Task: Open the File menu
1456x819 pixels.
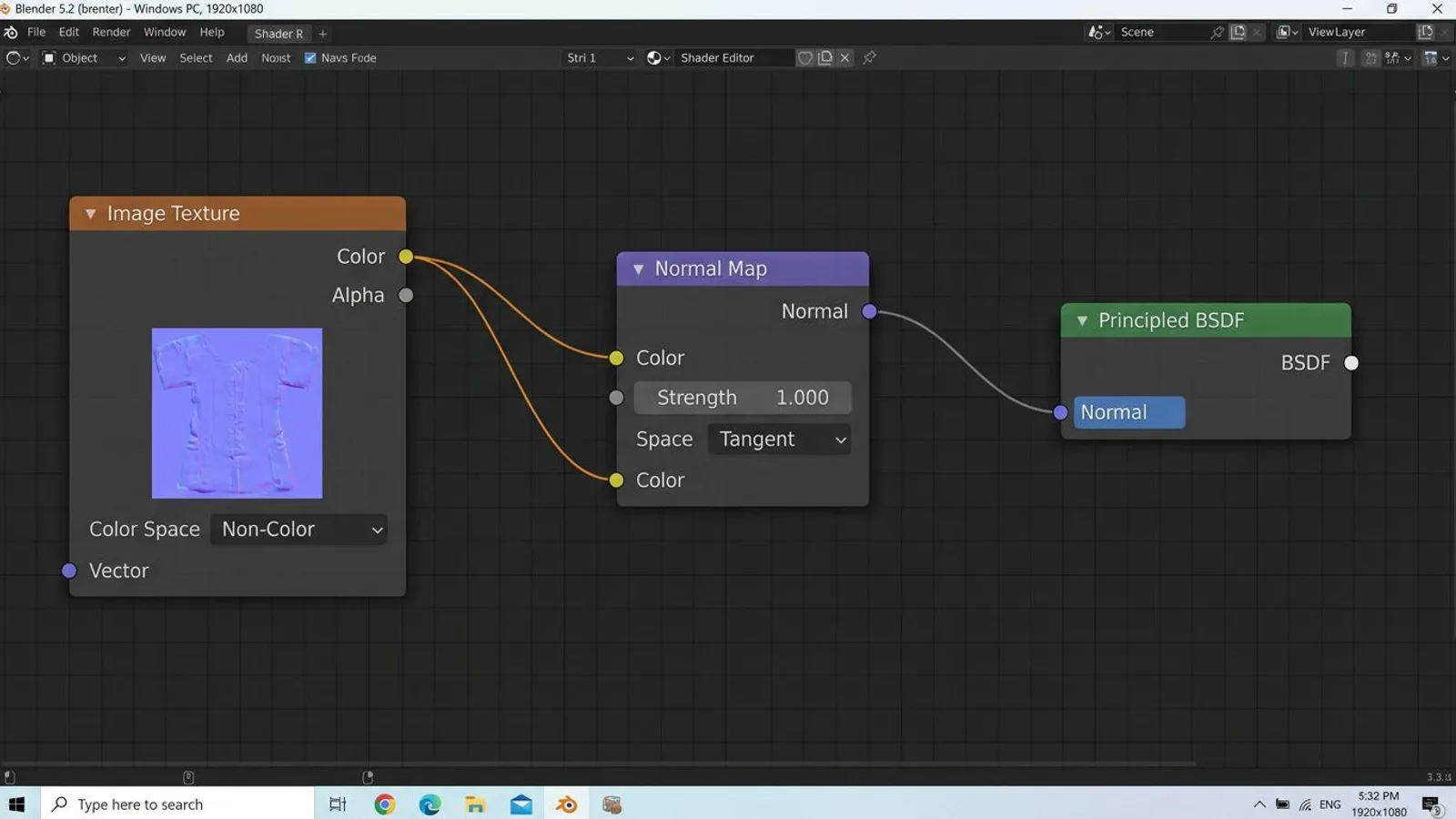Action: click(x=36, y=32)
